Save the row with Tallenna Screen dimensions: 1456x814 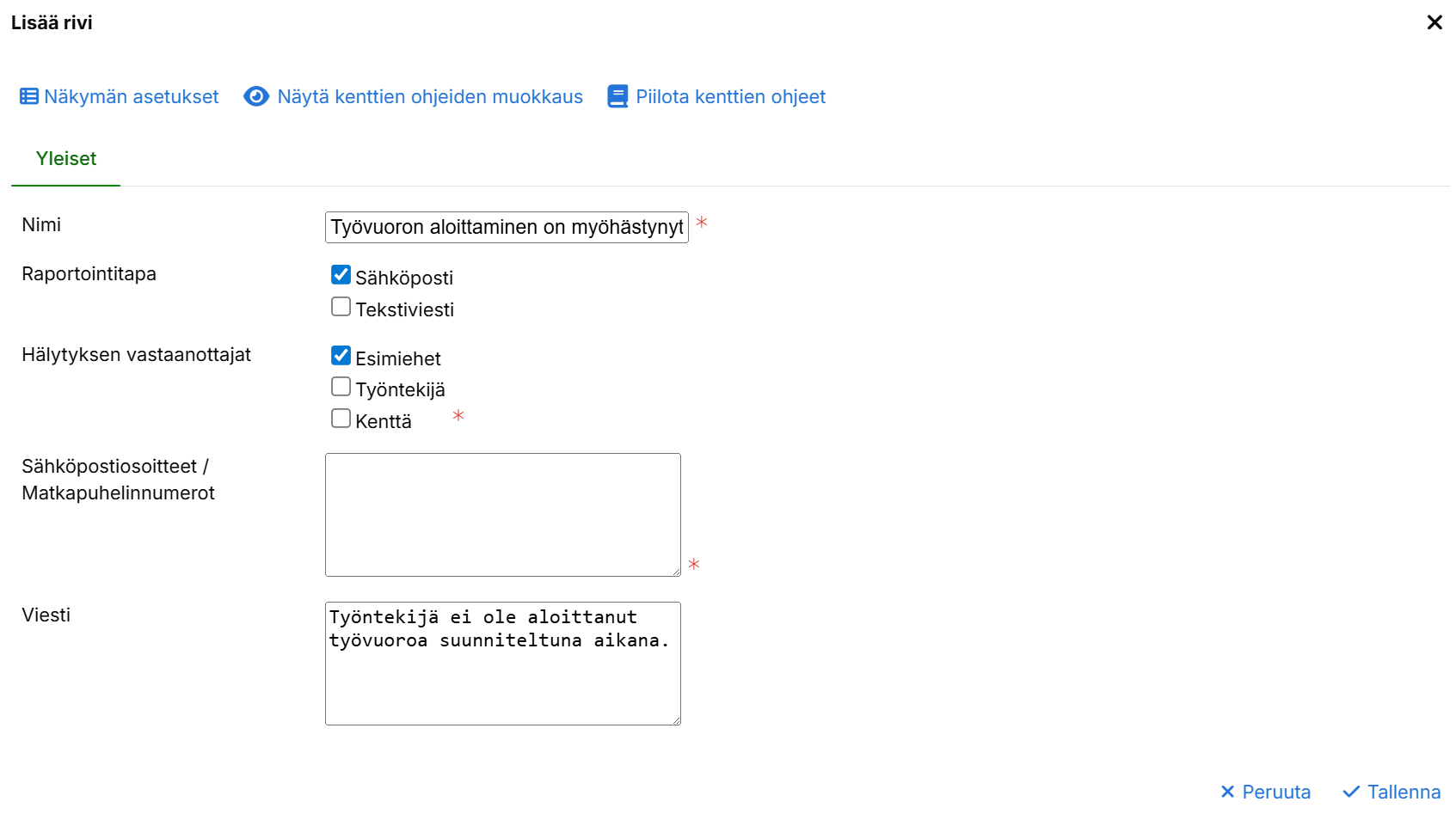pyautogui.click(x=1403, y=792)
